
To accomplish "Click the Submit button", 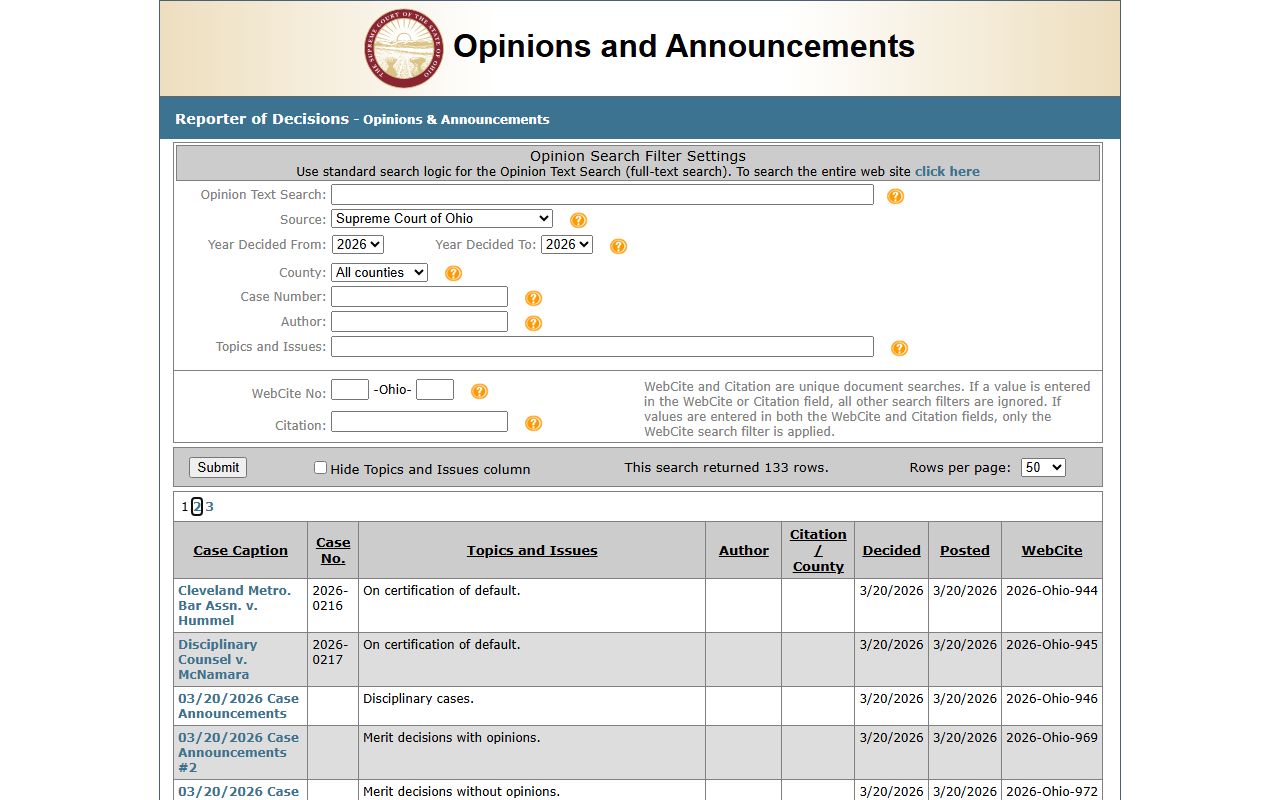I will (x=218, y=467).
